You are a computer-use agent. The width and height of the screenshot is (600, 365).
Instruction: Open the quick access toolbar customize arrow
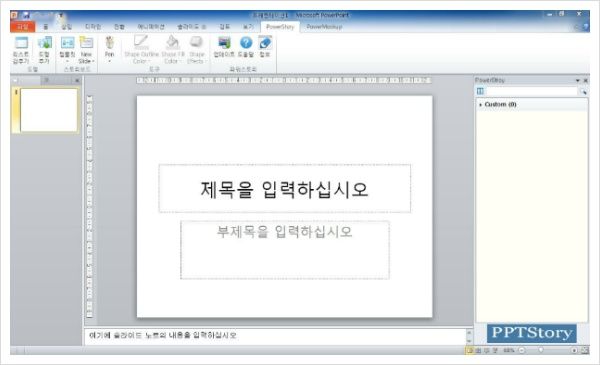[60, 16]
